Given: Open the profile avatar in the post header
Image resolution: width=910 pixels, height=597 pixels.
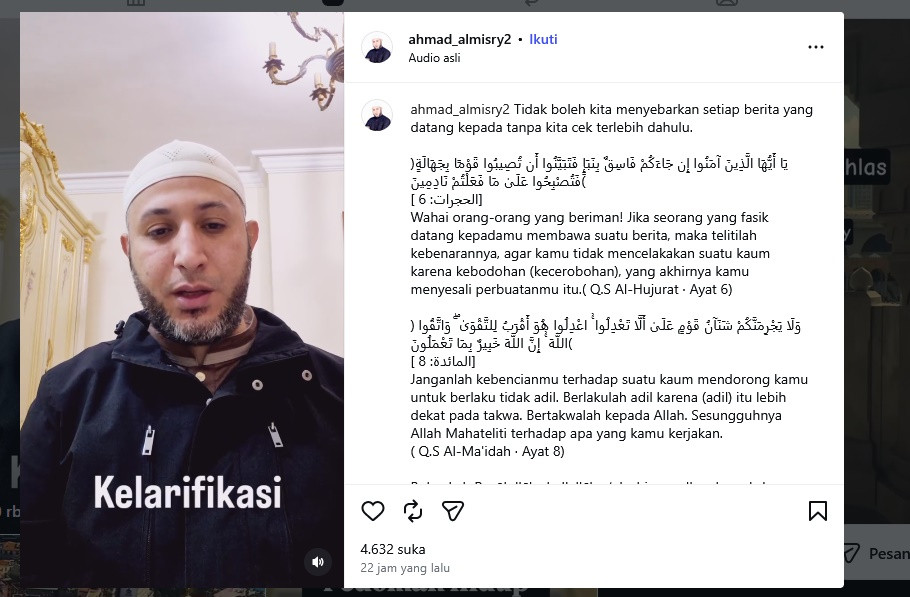Looking at the screenshot, I should click(x=378, y=47).
